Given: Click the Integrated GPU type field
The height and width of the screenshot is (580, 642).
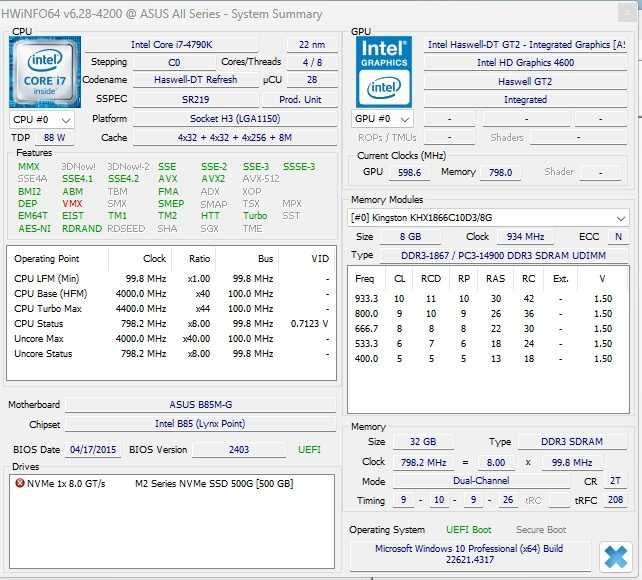Looking at the screenshot, I should point(525,100).
